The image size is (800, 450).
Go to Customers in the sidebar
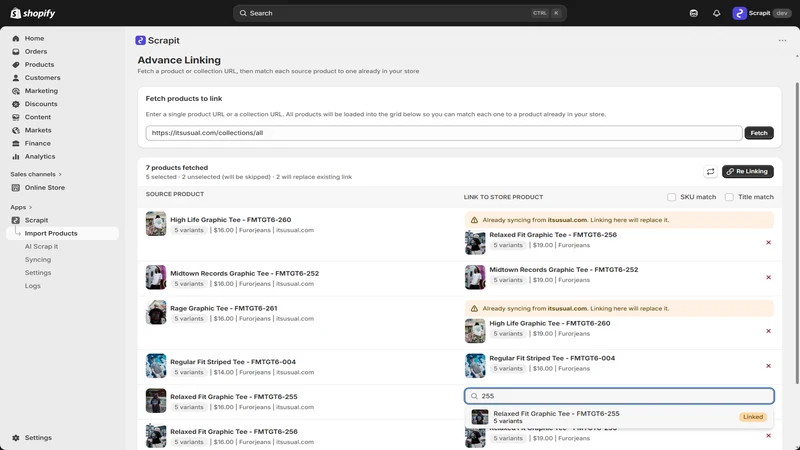42,78
